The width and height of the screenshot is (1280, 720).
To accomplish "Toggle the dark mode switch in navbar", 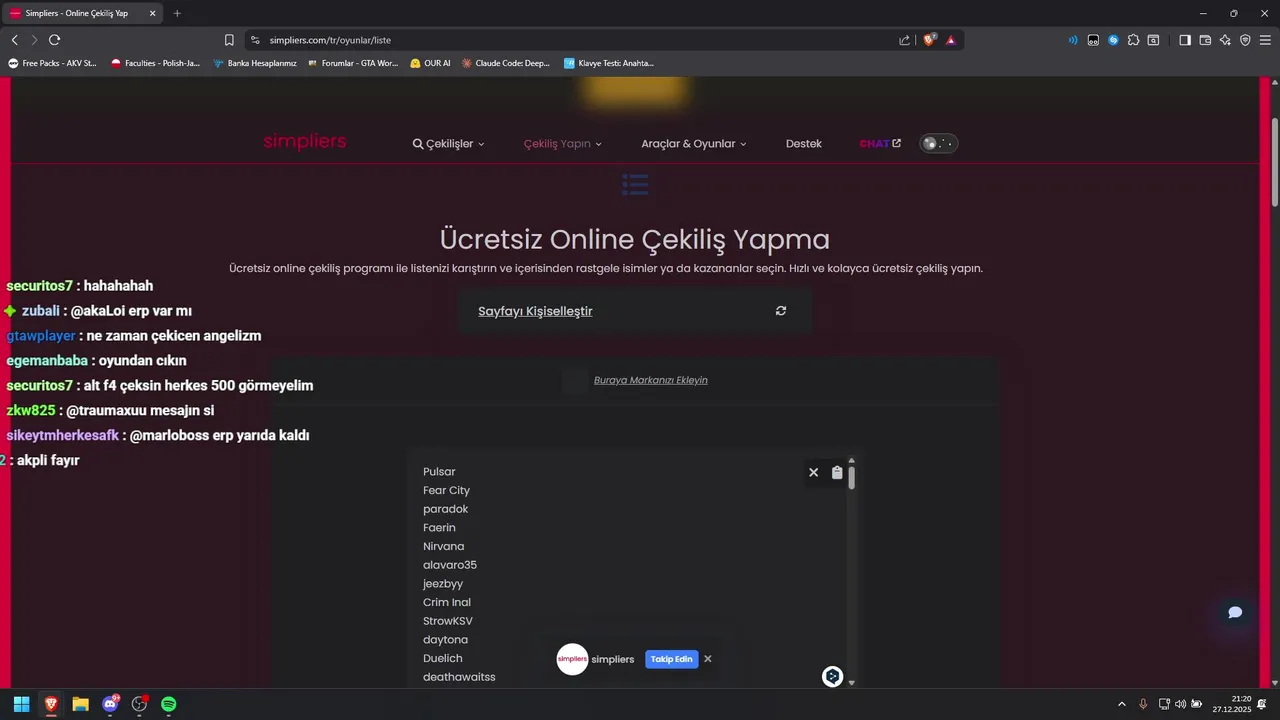I will click(939, 143).
